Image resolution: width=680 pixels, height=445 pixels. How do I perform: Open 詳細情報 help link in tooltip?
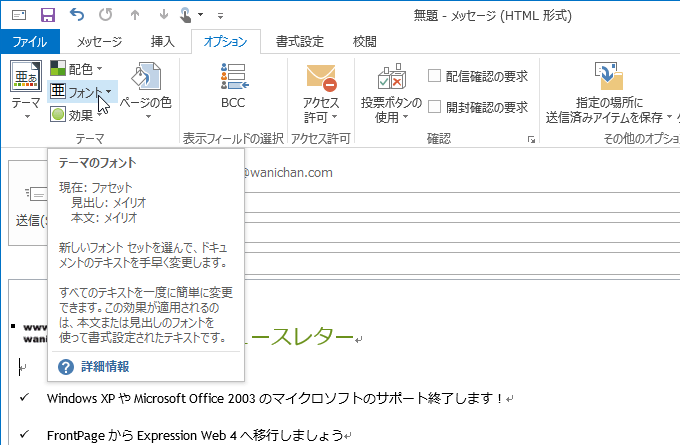[x=105, y=366]
